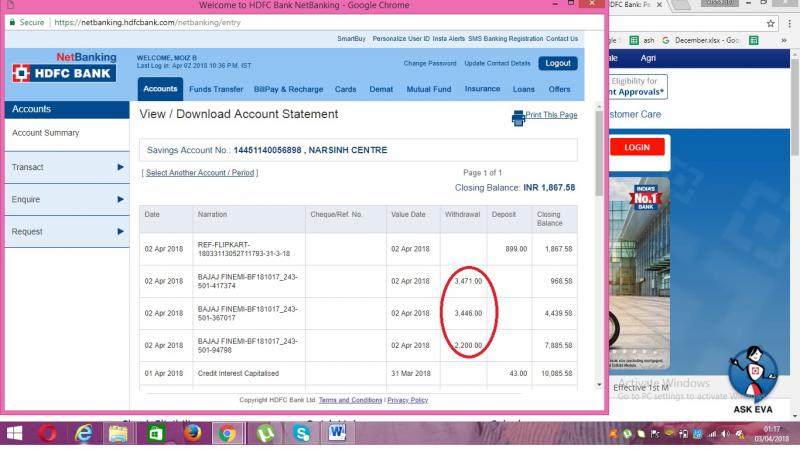This screenshot has height=449, width=800.
Task: Open the Chrome three-dot menu in background window
Action: [789, 23]
